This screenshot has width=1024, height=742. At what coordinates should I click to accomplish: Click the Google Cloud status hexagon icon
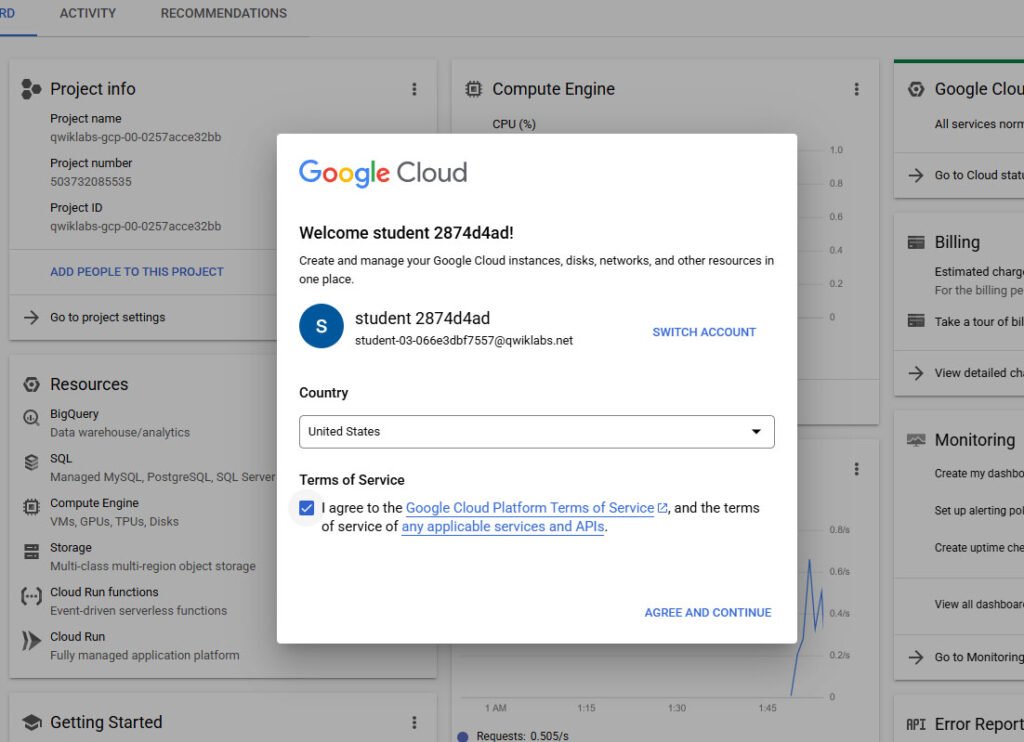coord(916,89)
